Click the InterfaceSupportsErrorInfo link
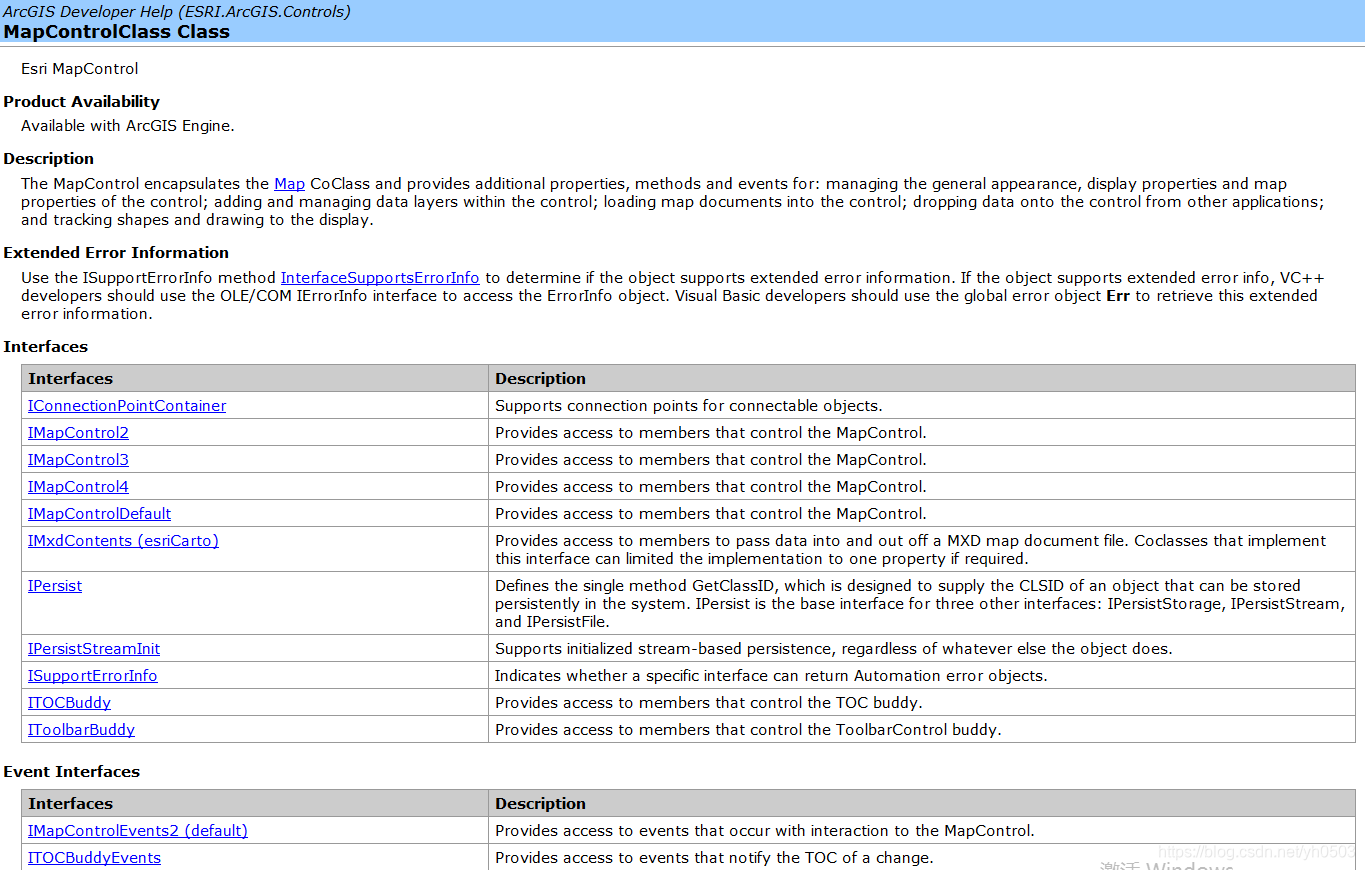 (x=379, y=278)
